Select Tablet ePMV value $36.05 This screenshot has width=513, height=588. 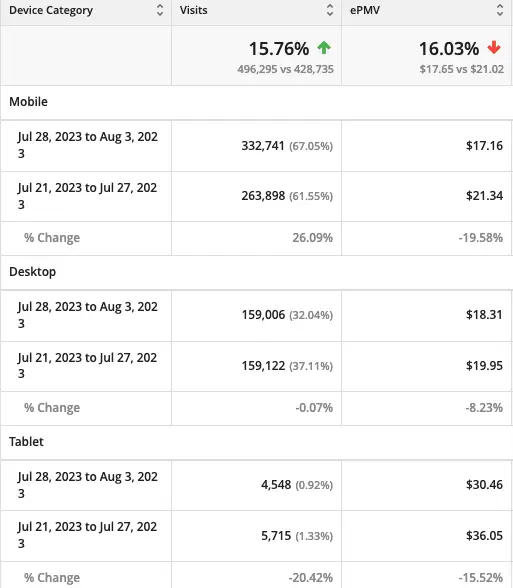click(x=484, y=536)
